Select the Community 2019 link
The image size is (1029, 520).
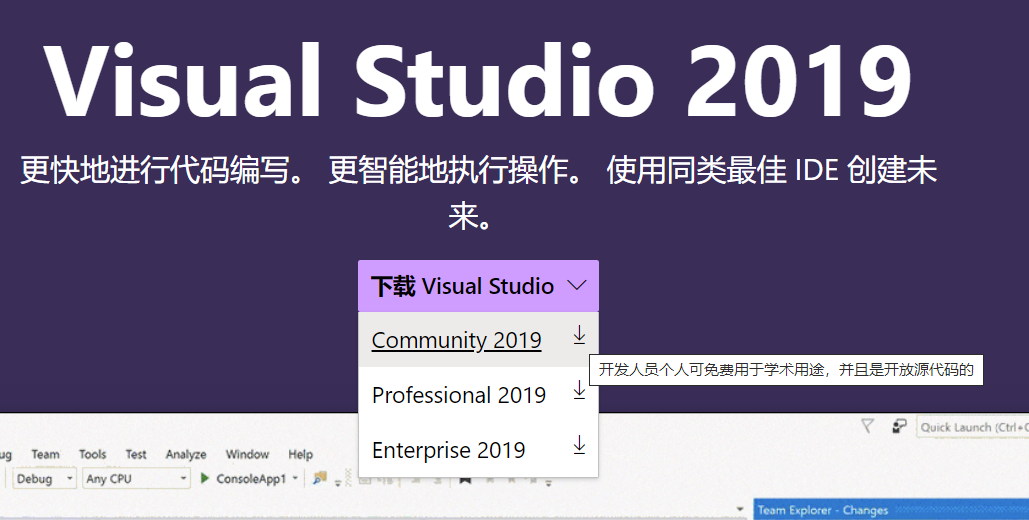click(x=457, y=340)
